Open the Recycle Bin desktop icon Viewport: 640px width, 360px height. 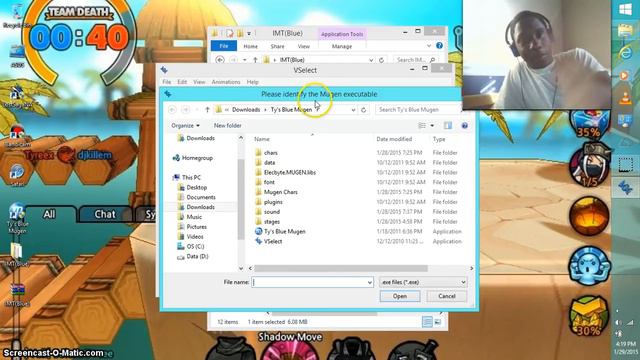17,16
